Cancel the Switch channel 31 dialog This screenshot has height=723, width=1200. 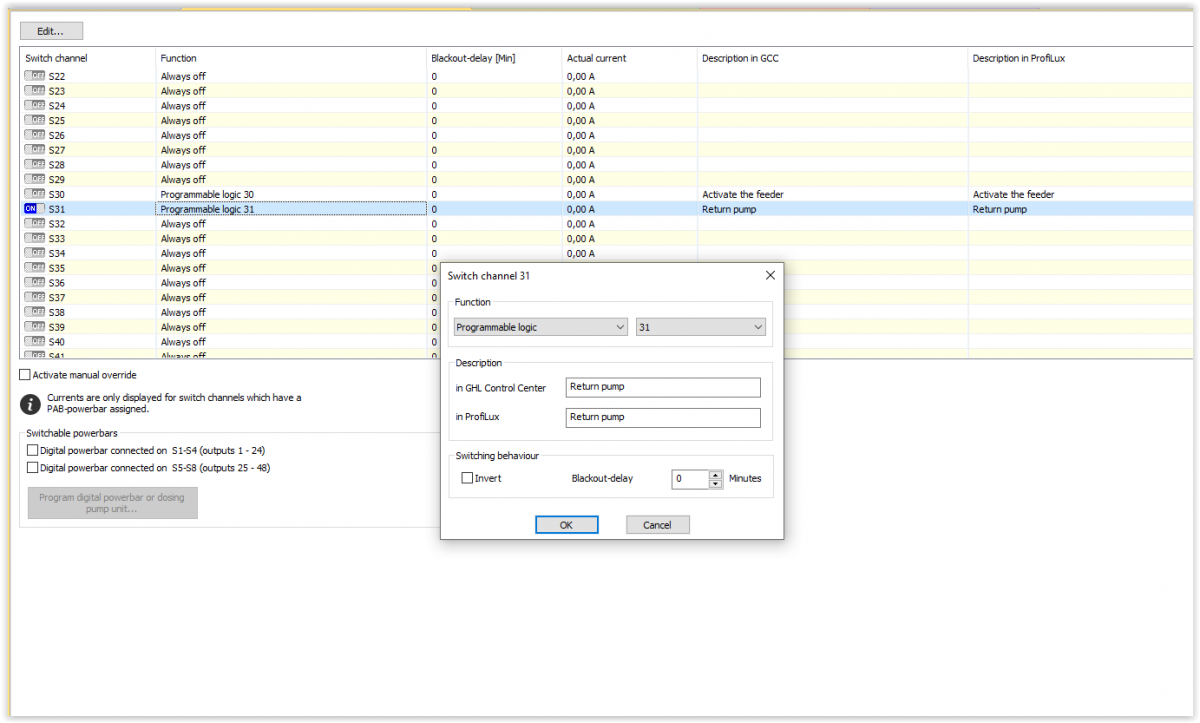[x=657, y=525]
